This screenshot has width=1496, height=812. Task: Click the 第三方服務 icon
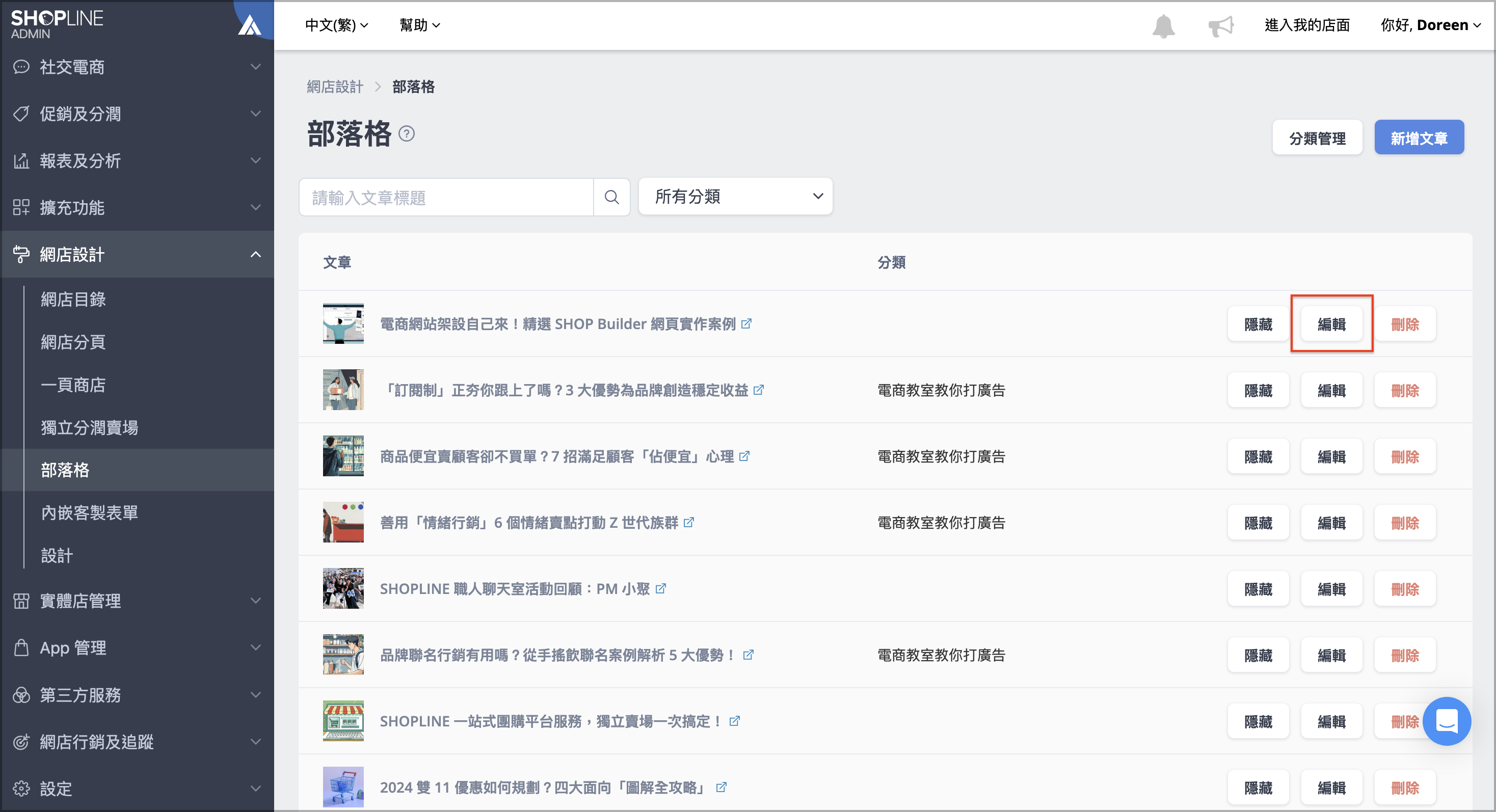(x=21, y=695)
